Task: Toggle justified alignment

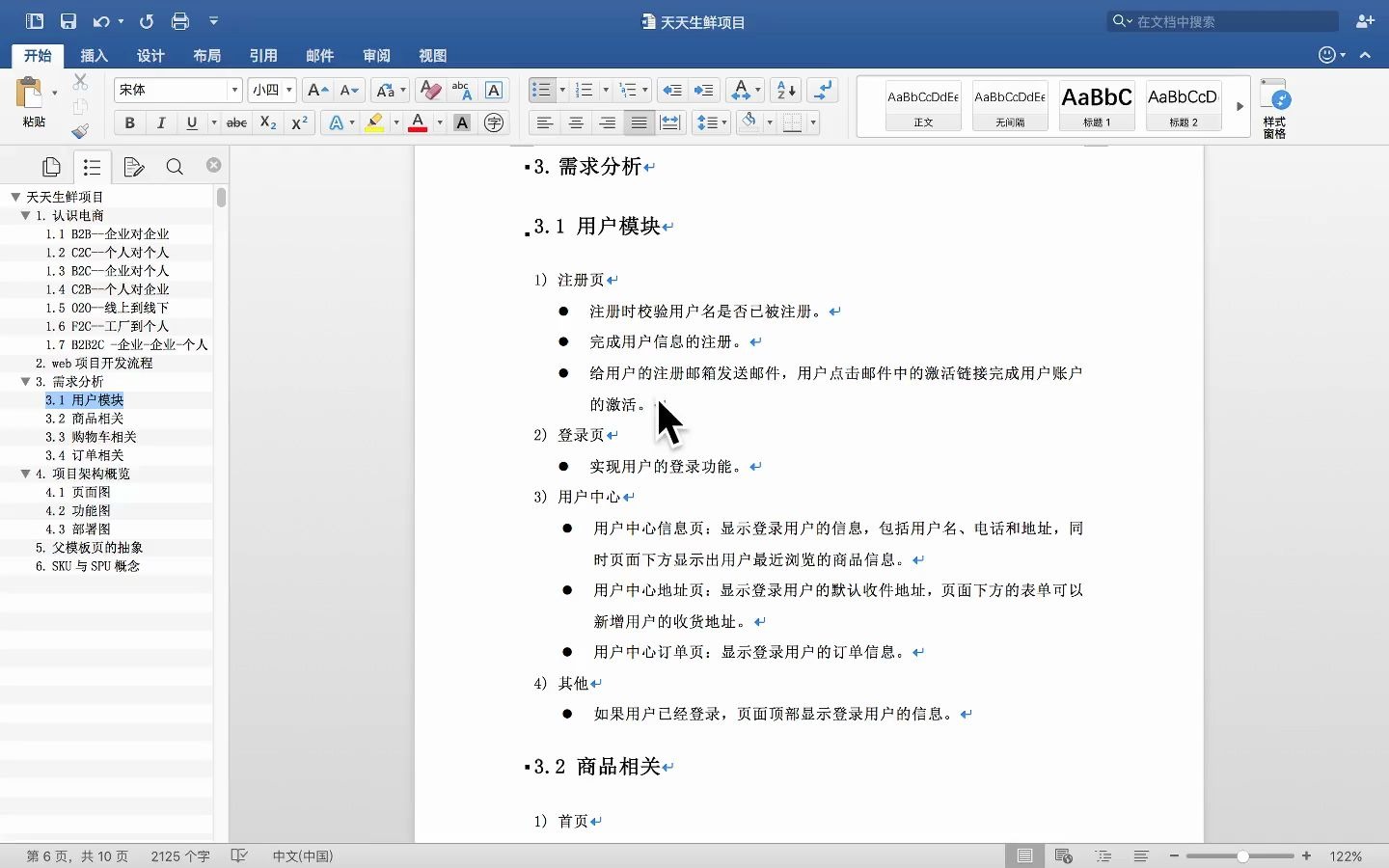Action: (x=639, y=122)
